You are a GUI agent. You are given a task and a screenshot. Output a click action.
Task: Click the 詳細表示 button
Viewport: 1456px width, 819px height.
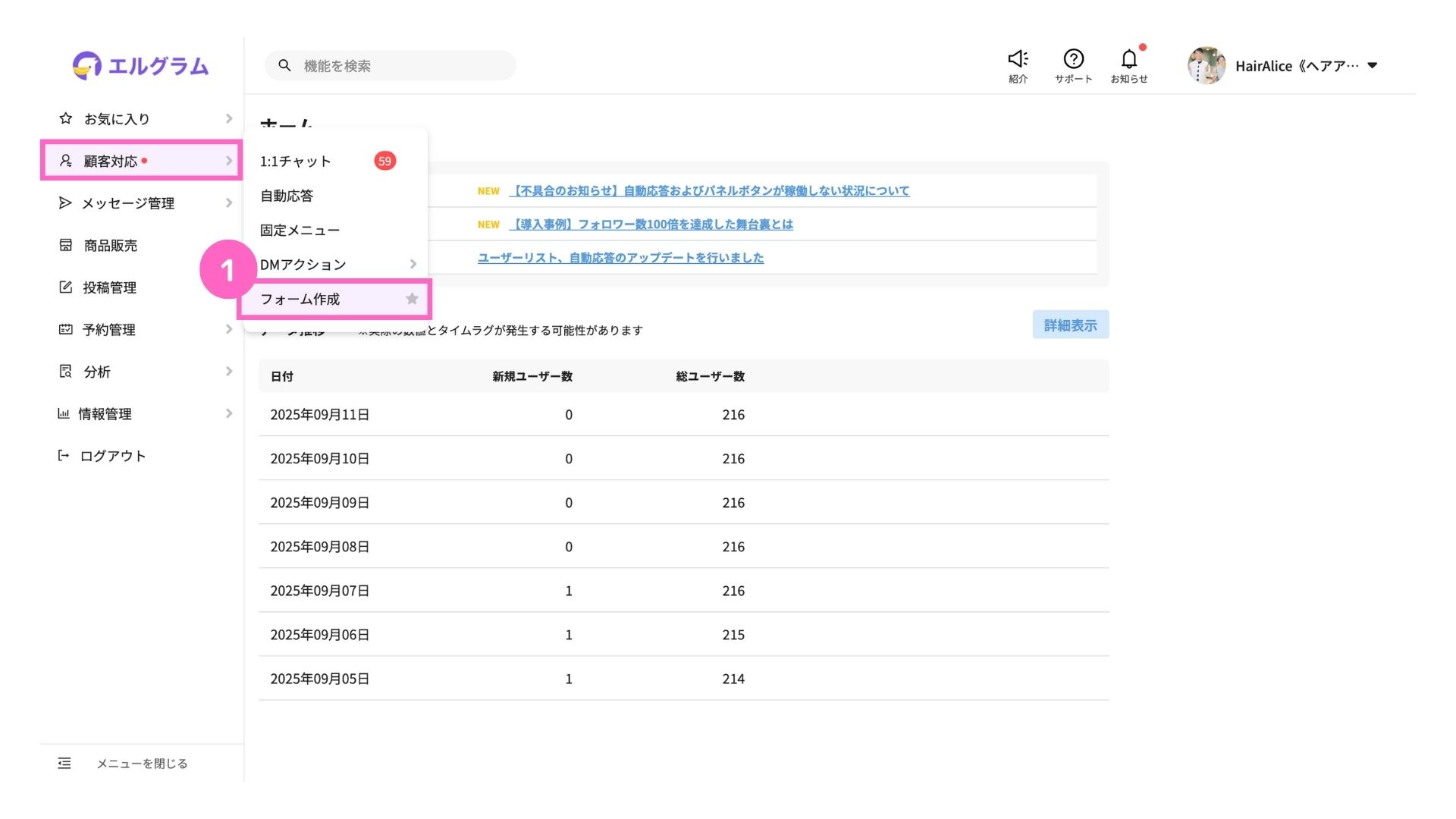[1070, 325]
